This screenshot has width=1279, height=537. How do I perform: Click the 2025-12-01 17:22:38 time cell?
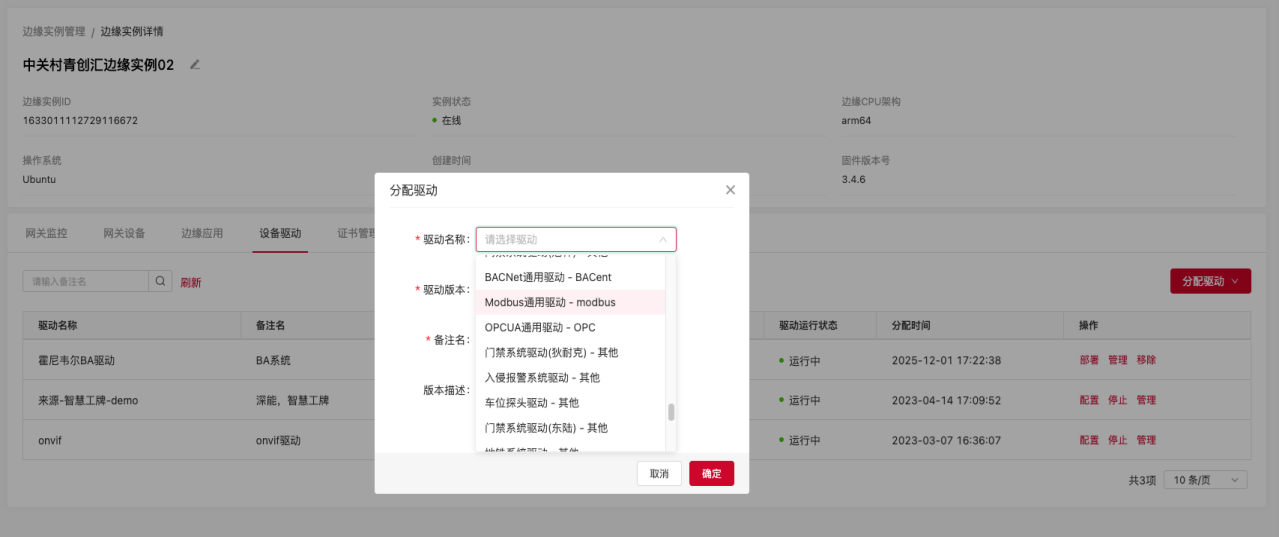point(946,360)
